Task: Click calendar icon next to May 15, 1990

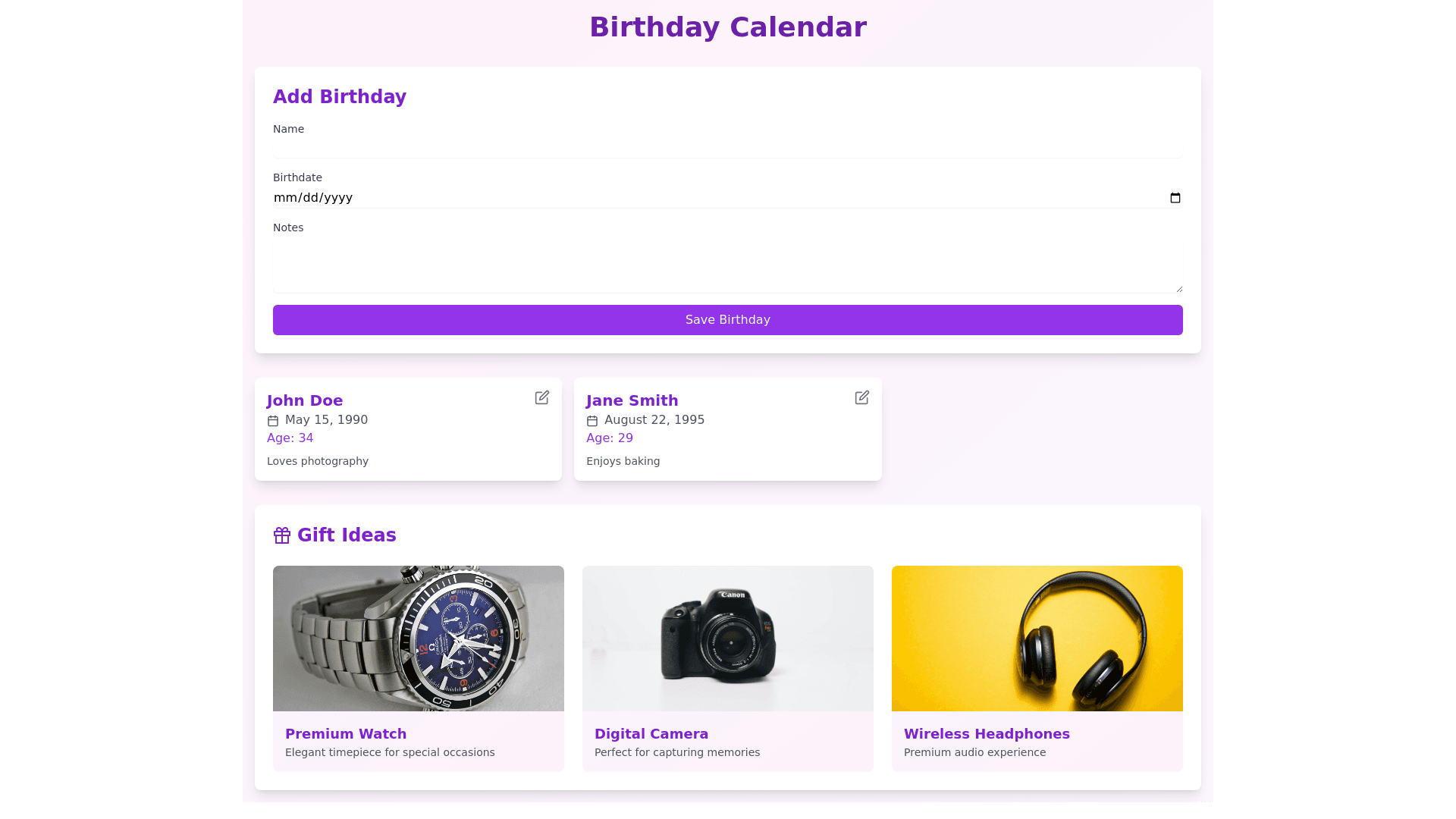Action: 273,421
